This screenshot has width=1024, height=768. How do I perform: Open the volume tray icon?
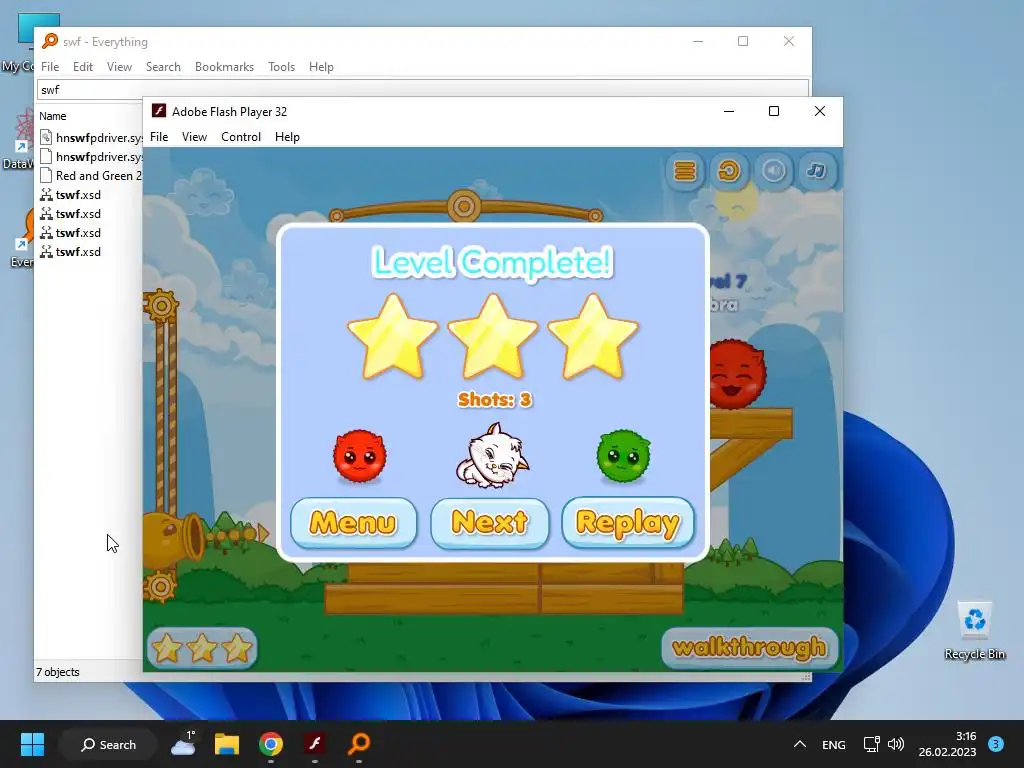(x=896, y=744)
